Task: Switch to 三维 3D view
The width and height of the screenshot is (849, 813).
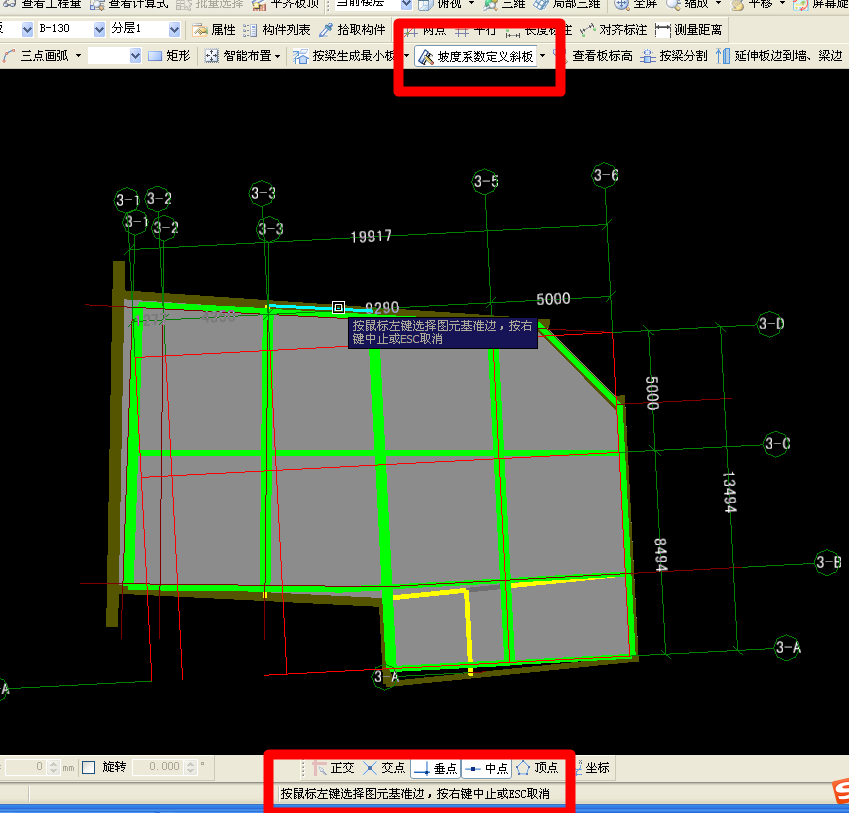Action: pyautogui.click(x=505, y=4)
